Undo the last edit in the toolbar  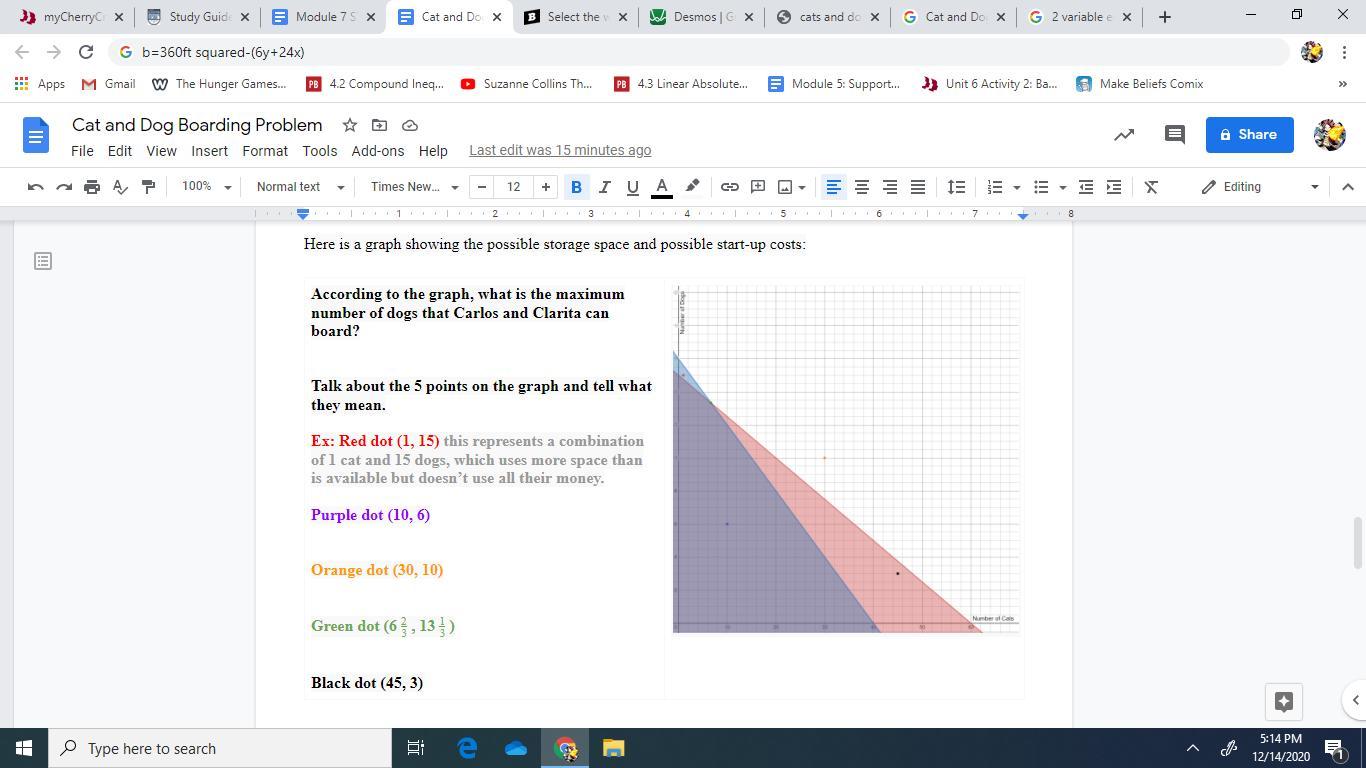(x=36, y=187)
